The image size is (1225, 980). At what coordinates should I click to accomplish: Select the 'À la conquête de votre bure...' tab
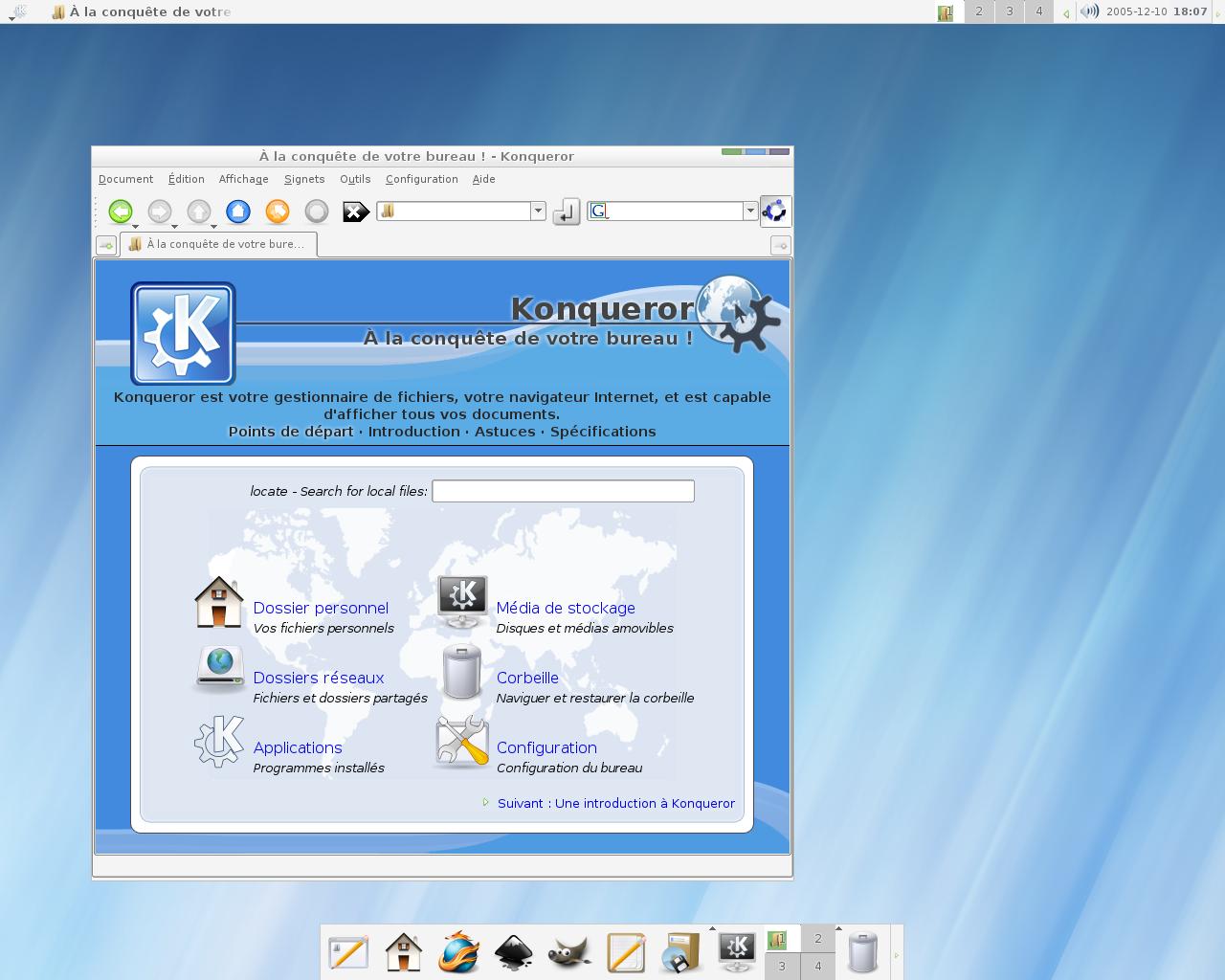coord(218,244)
